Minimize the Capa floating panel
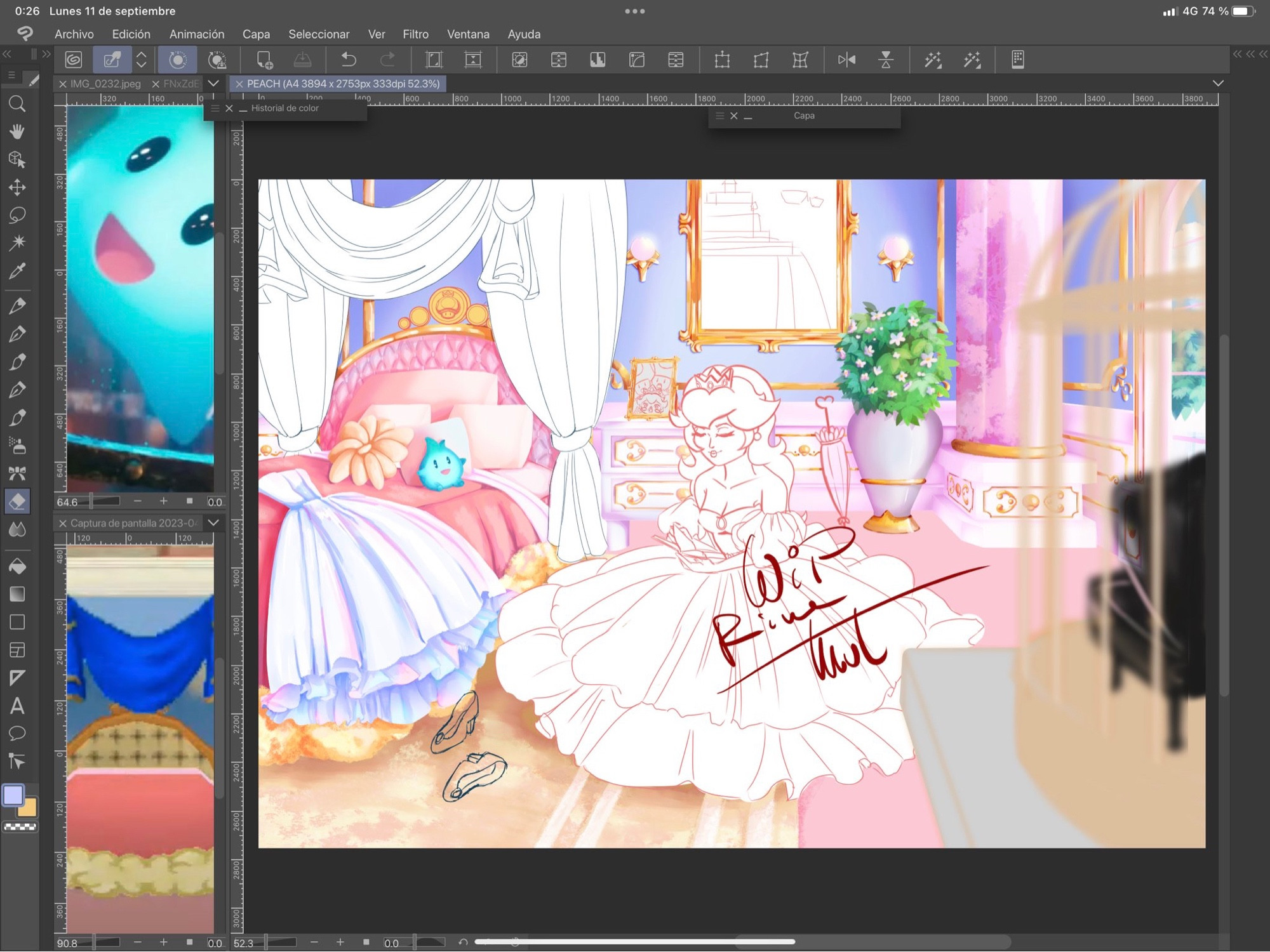Viewport: 1270px width, 952px height. 748,117
